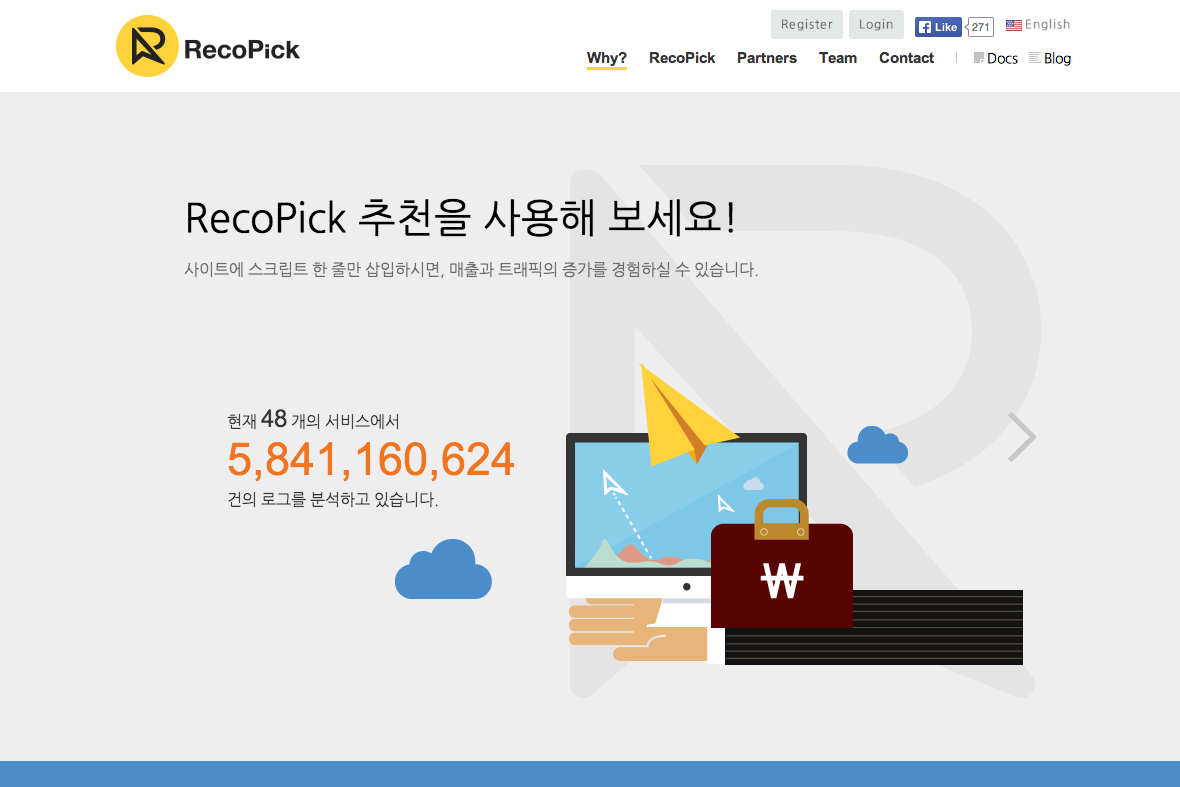
Task: Click the subtitle starting with '사이트에 스크립트'
Action: (x=471, y=269)
